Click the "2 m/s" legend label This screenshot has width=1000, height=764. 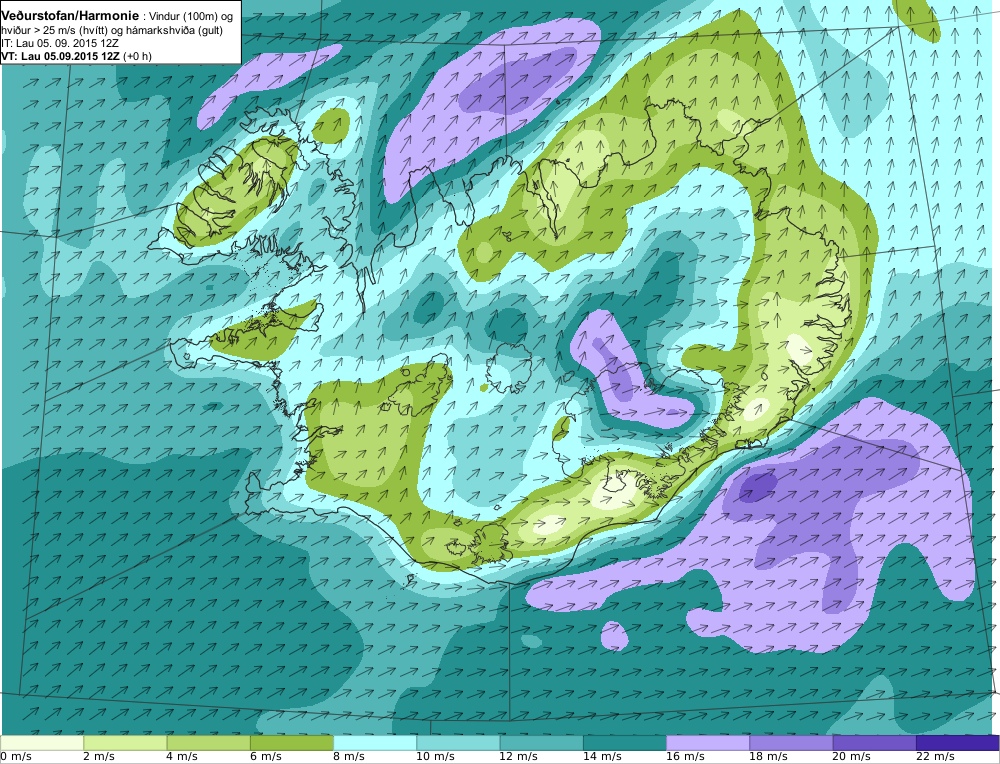click(x=99, y=757)
